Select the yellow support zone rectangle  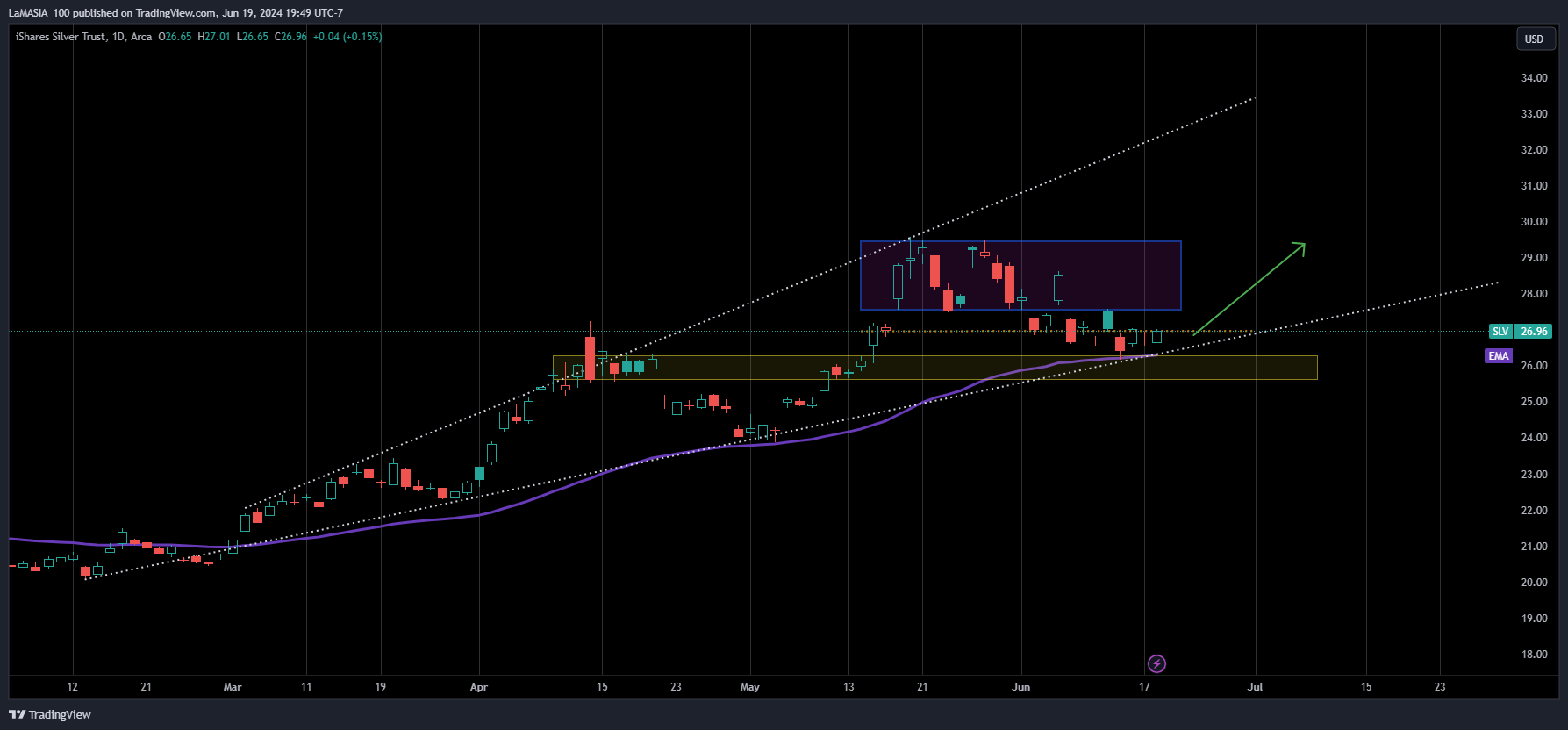coord(934,368)
